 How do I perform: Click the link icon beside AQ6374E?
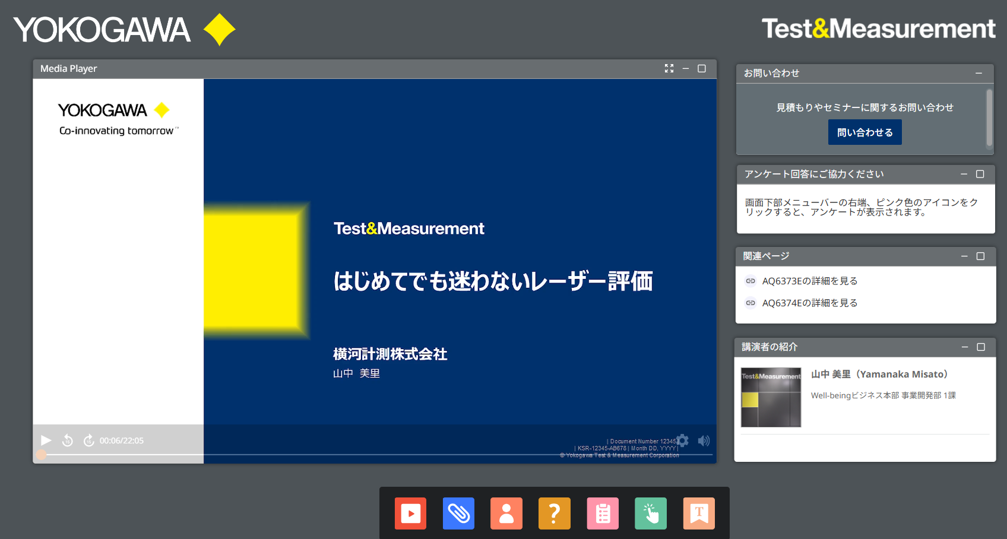[x=750, y=303]
